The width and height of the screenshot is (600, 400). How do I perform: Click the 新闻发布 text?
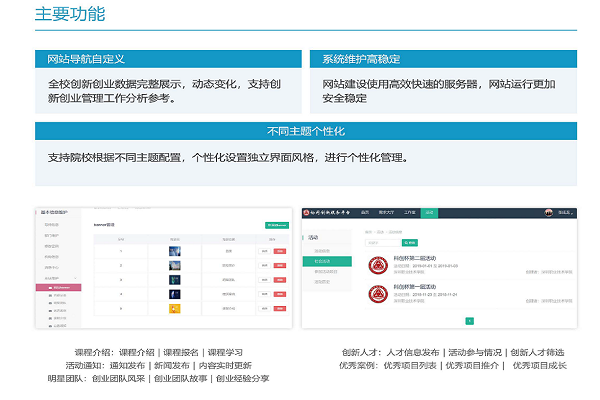click(172, 366)
